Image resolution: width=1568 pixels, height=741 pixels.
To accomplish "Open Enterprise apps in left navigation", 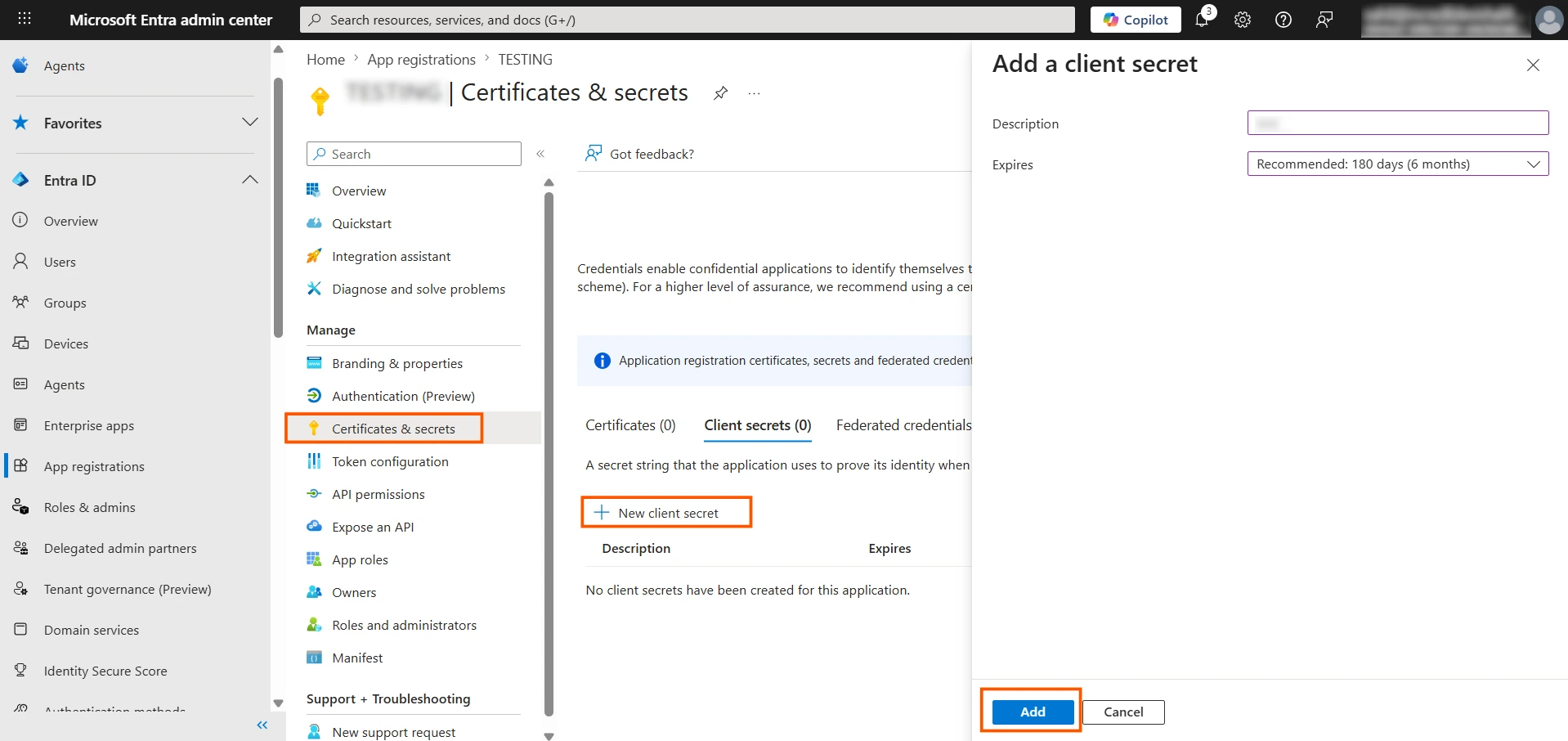I will click(88, 425).
